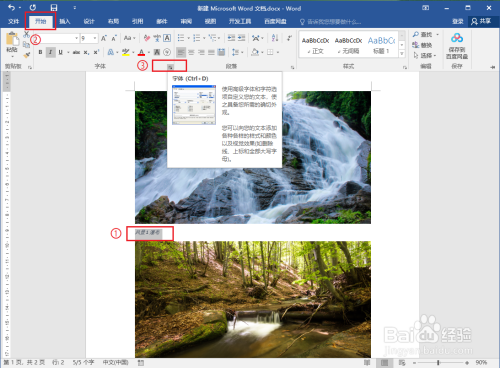Toggle underline formatting U
This screenshot has height=368, width=500.
(60, 52)
